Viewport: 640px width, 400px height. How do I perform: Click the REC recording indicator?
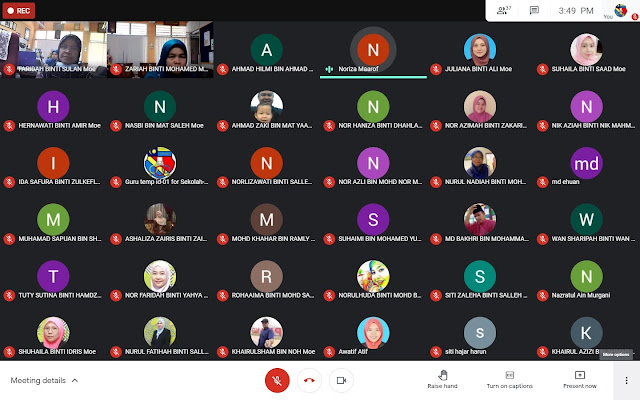pos(19,11)
